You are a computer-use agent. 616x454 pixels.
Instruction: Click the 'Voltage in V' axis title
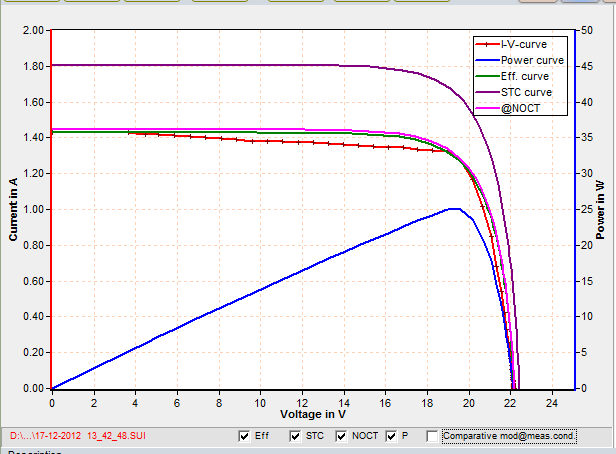point(312,413)
